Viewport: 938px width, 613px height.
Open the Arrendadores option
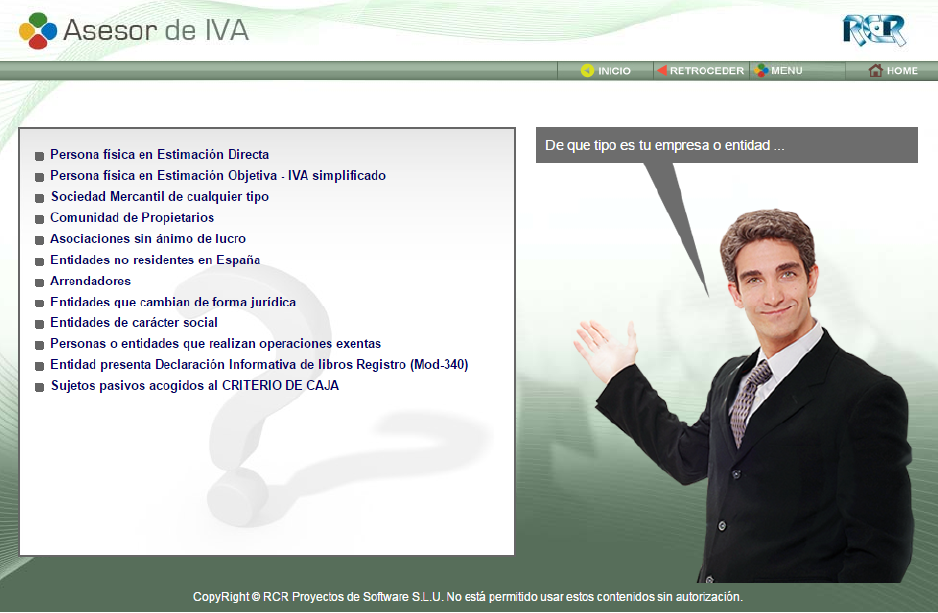pos(90,280)
